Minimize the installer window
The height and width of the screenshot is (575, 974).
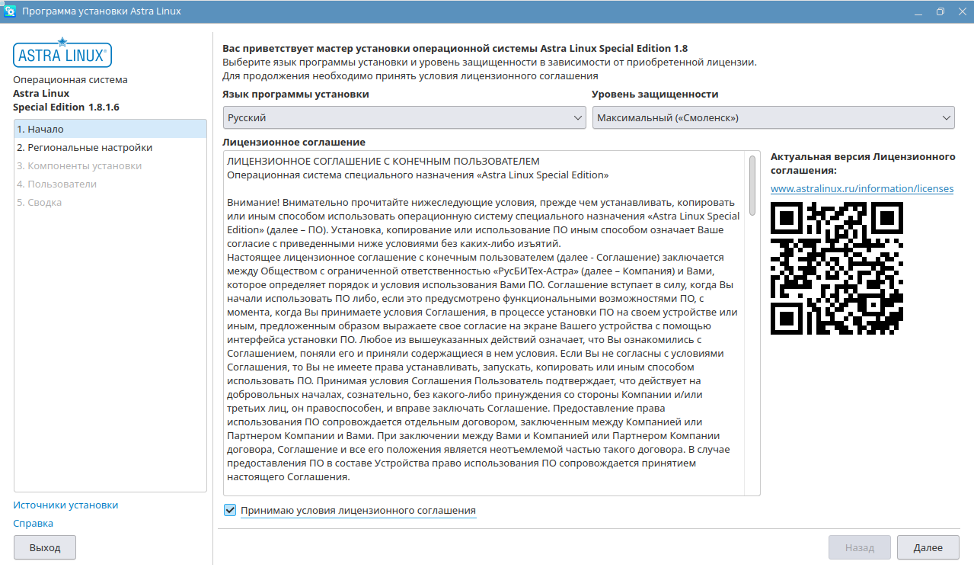920,11
